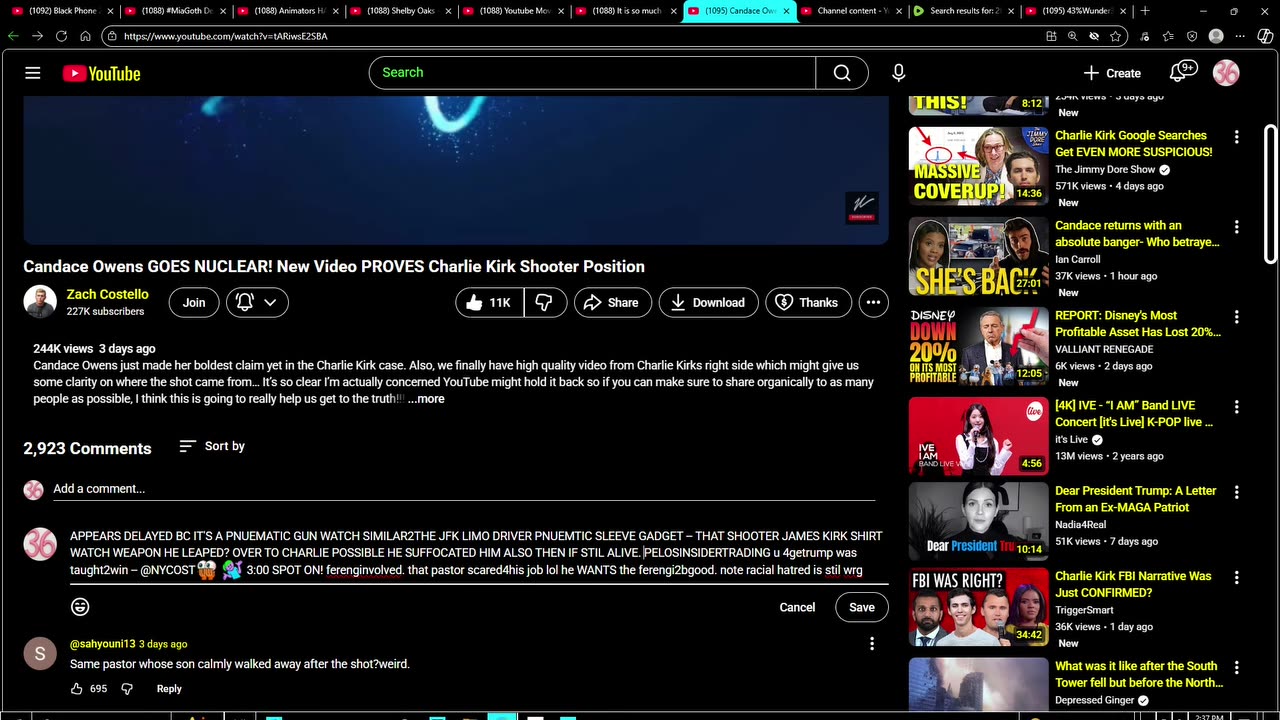Expand the description with ...more
Screen dimensions: 1280x720
coord(426,399)
